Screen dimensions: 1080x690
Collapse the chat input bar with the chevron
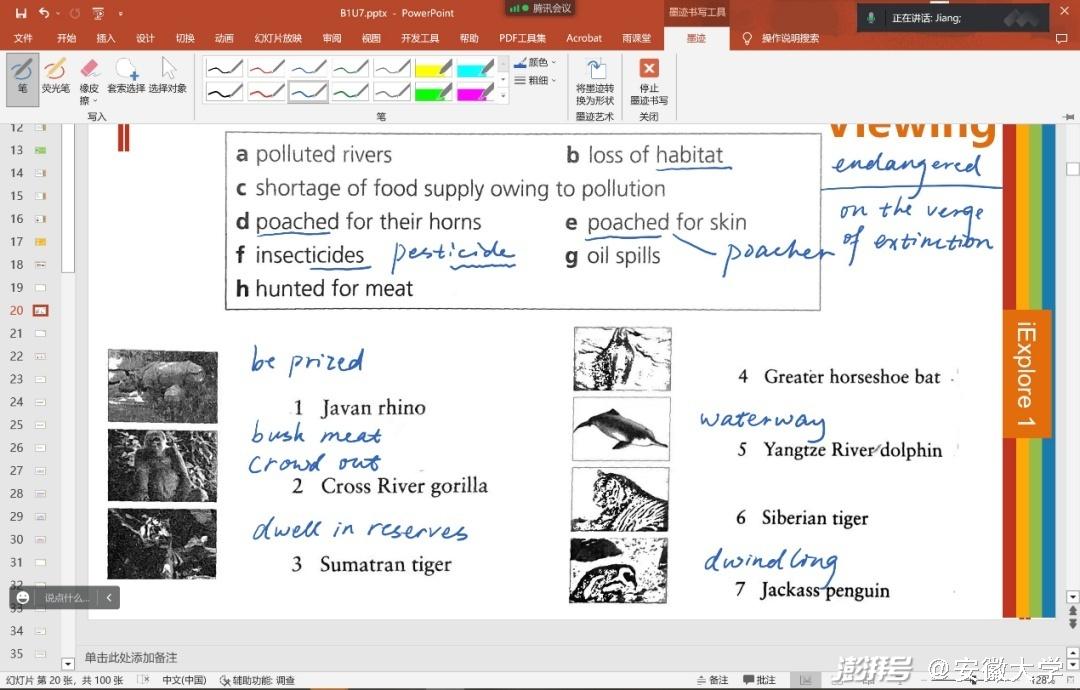pos(108,597)
